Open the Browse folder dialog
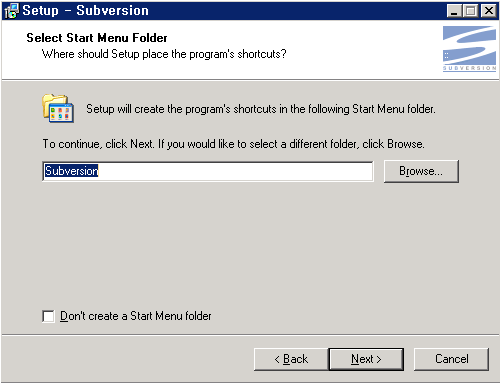 click(421, 171)
